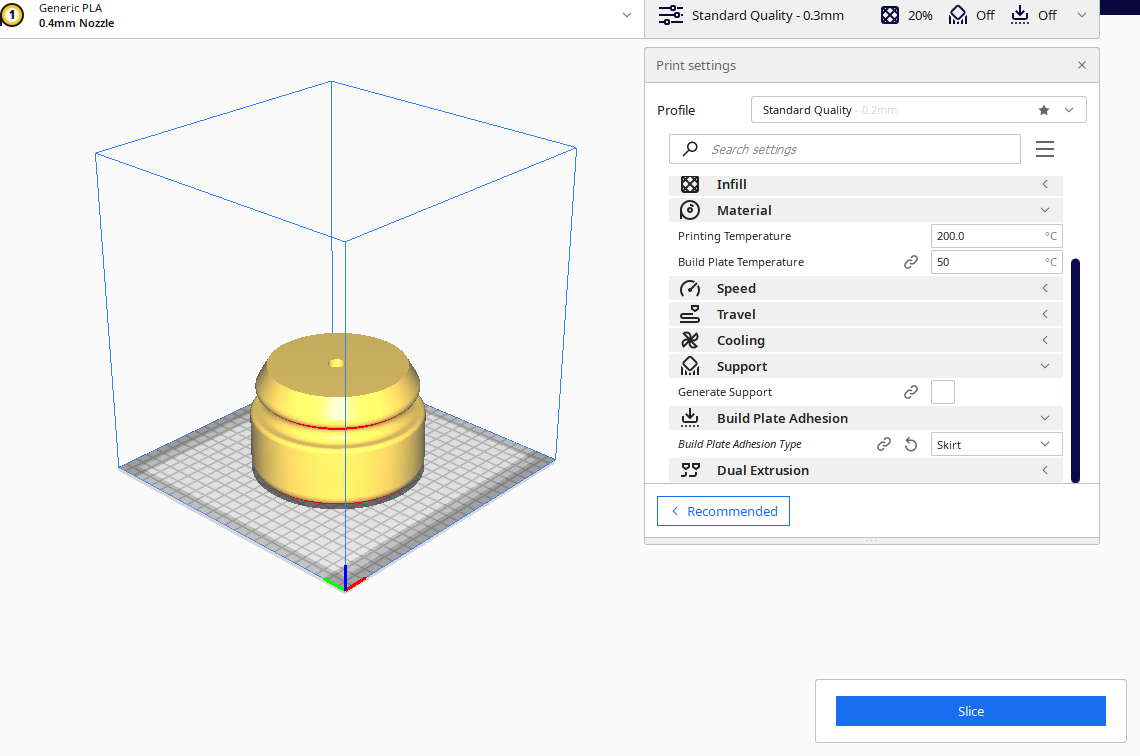Expand the Dual Extrusion category

point(865,470)
